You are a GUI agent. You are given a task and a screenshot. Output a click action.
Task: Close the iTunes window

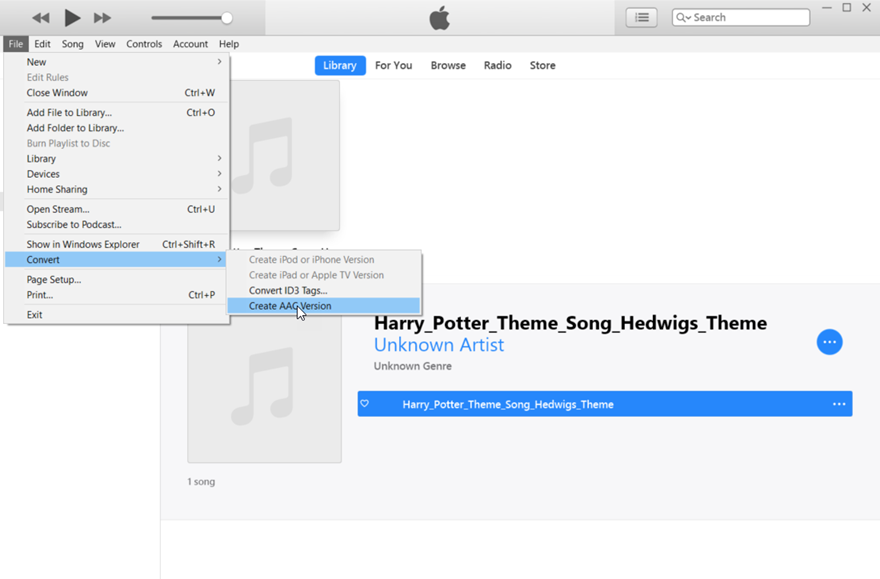pyautogui.click(x=867, y=8)
